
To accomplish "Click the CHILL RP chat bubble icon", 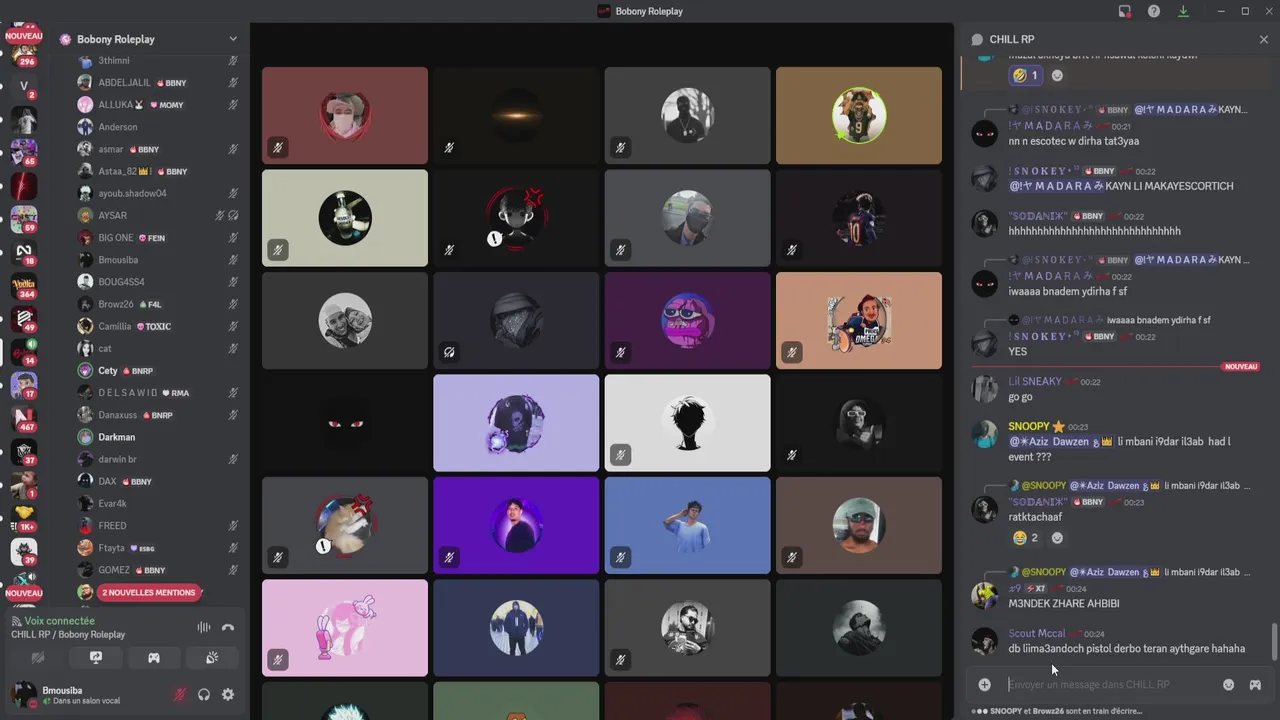I will pyautogui.click(x=977, y=39).
